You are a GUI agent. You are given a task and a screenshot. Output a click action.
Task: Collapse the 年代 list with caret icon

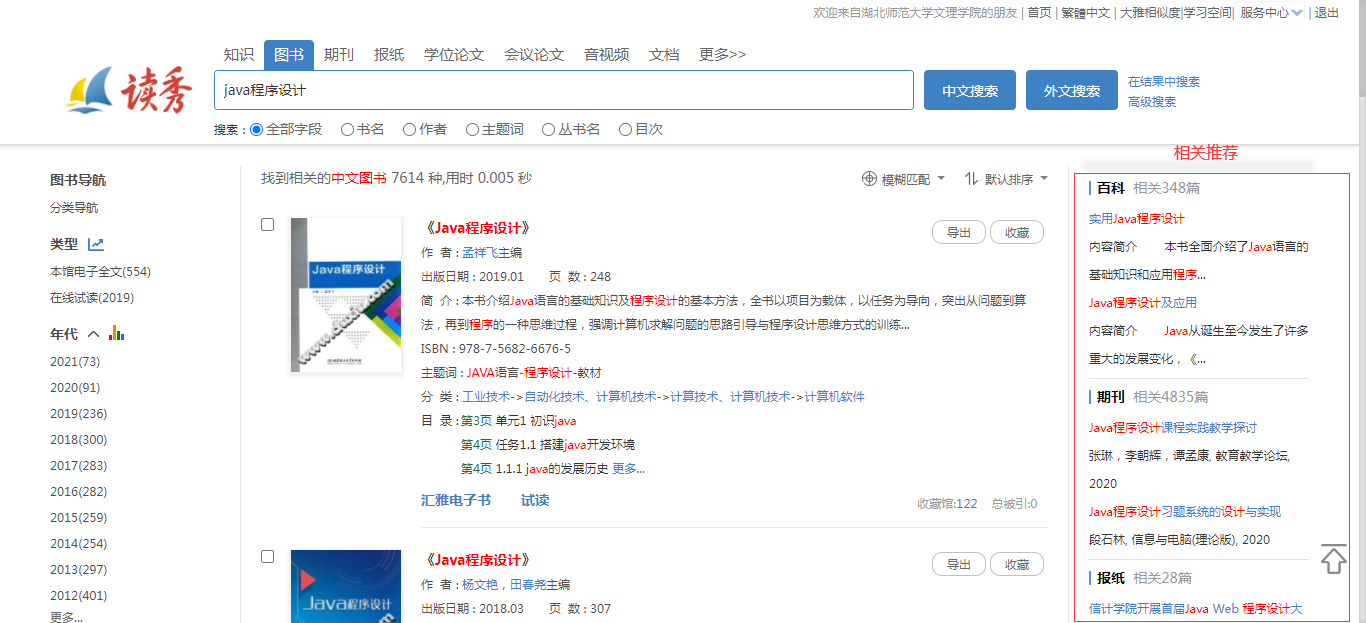pyautogui.click(x=94, y=334)
